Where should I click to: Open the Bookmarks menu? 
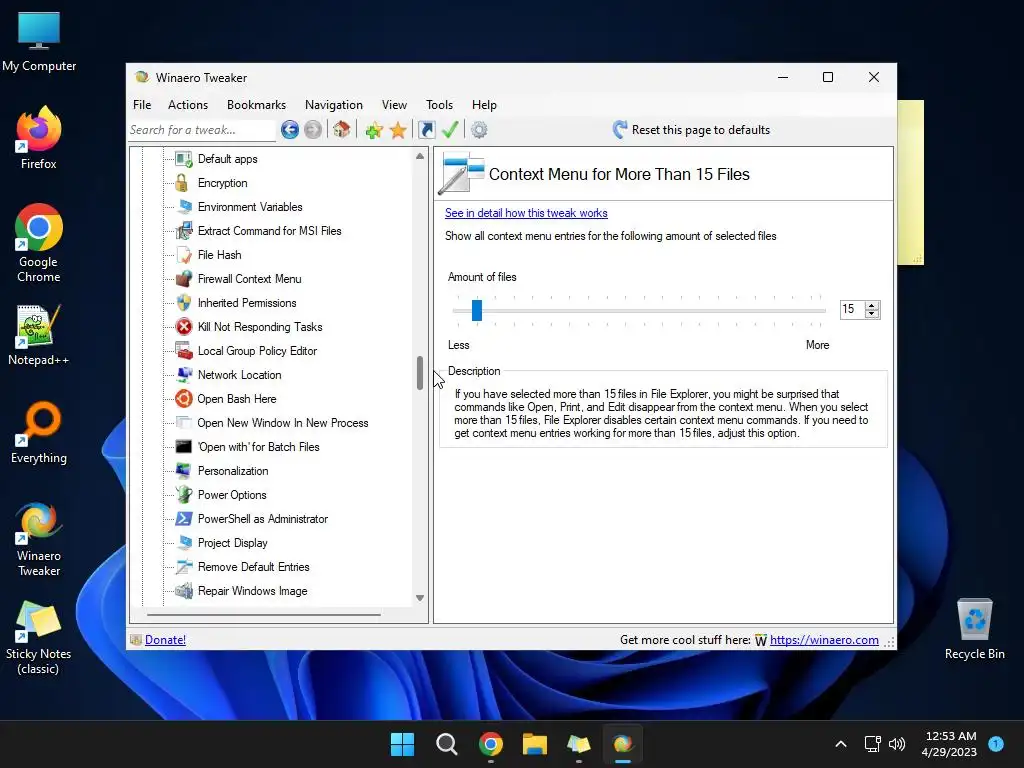point(256,104)
